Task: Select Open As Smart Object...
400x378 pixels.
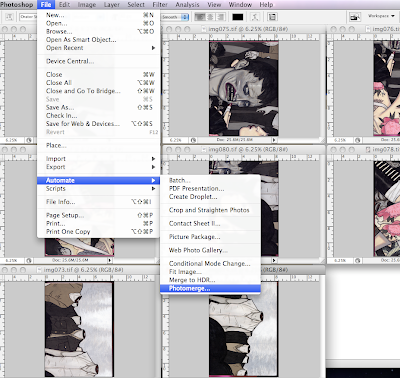Action: click(x=98, y=40)
